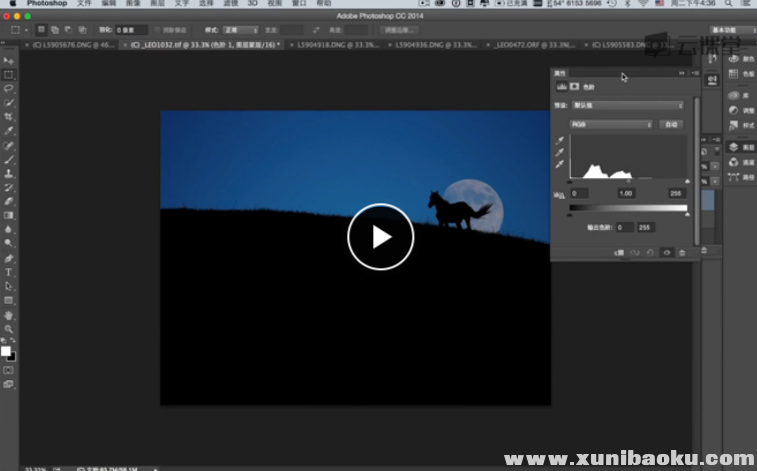Select the Rectangular Marquee tool

tap(9, 75)
